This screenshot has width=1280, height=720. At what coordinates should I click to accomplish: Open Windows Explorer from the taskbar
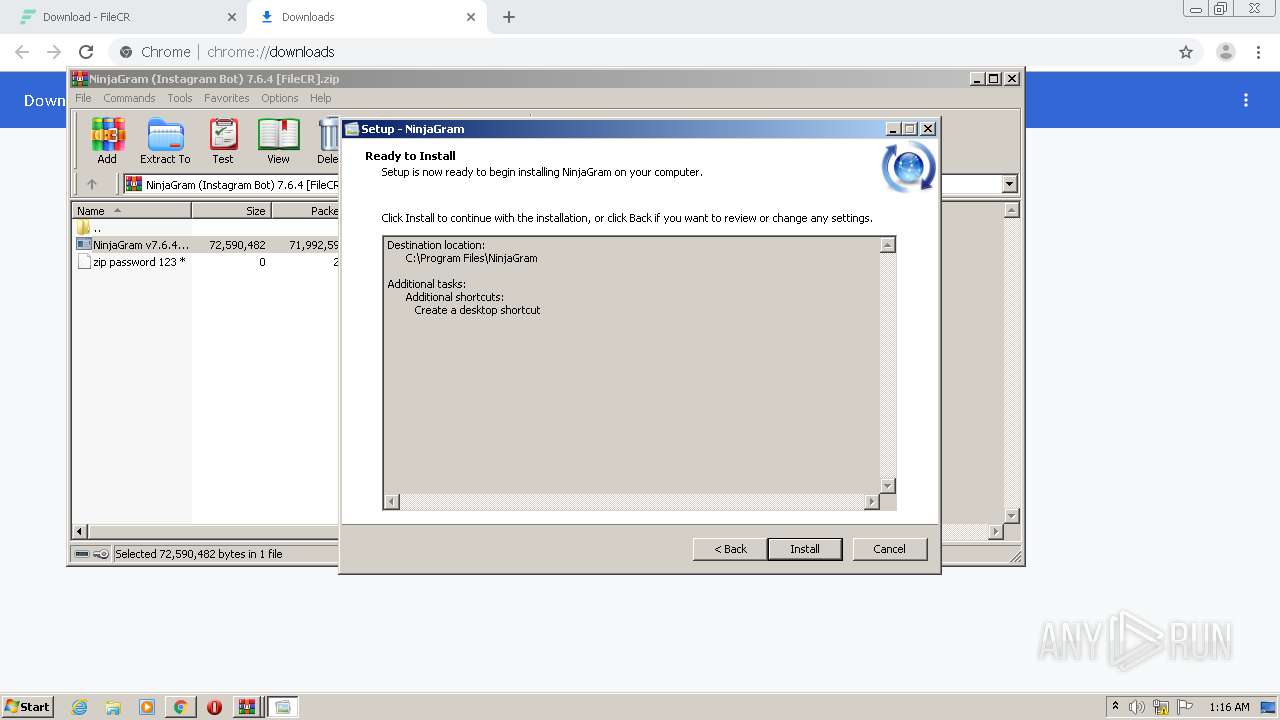point(113,707)
